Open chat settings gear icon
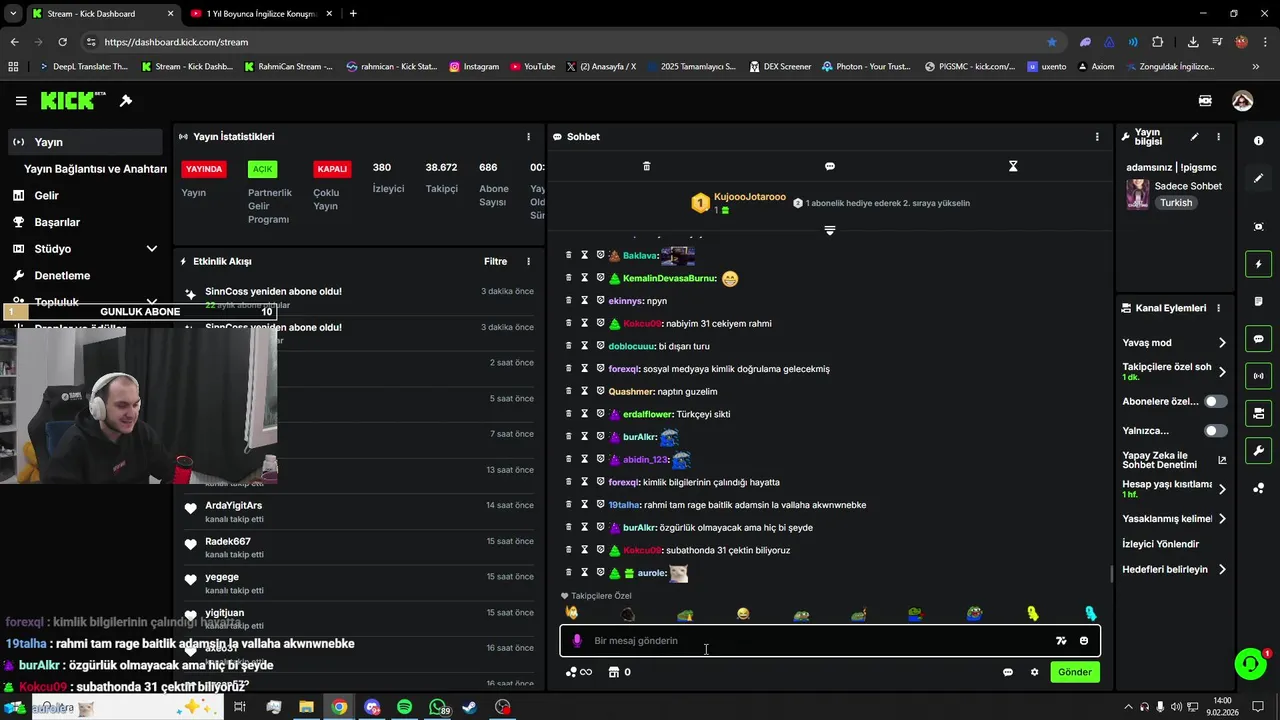Viewport: 1280px width, 720px height. (1034, 672)
